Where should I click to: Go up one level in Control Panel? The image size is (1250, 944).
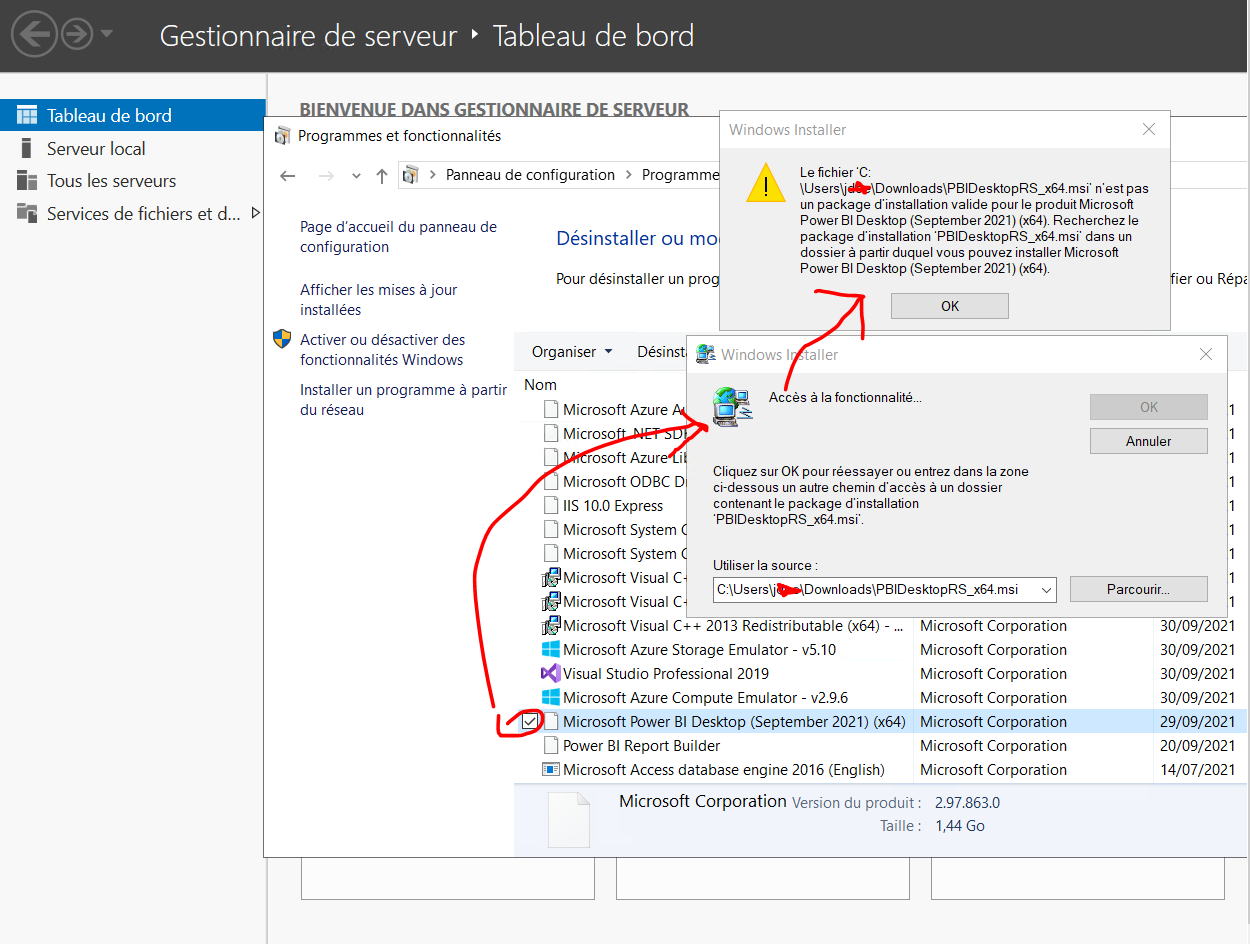[x=382, y=175]
